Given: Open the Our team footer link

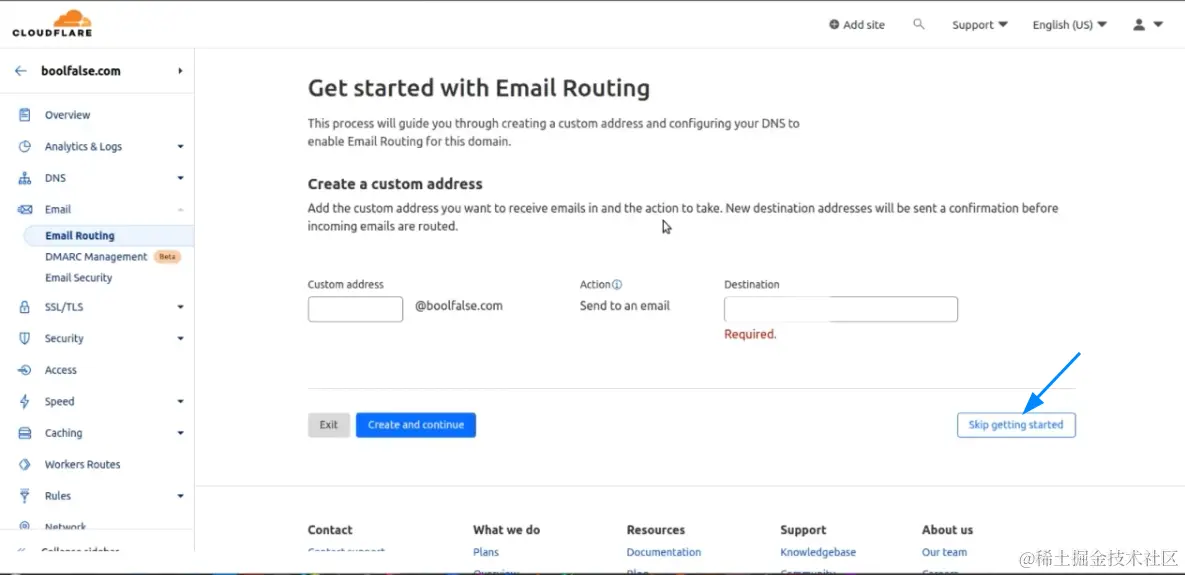Looking at the screenshot, I should (944, 552).
